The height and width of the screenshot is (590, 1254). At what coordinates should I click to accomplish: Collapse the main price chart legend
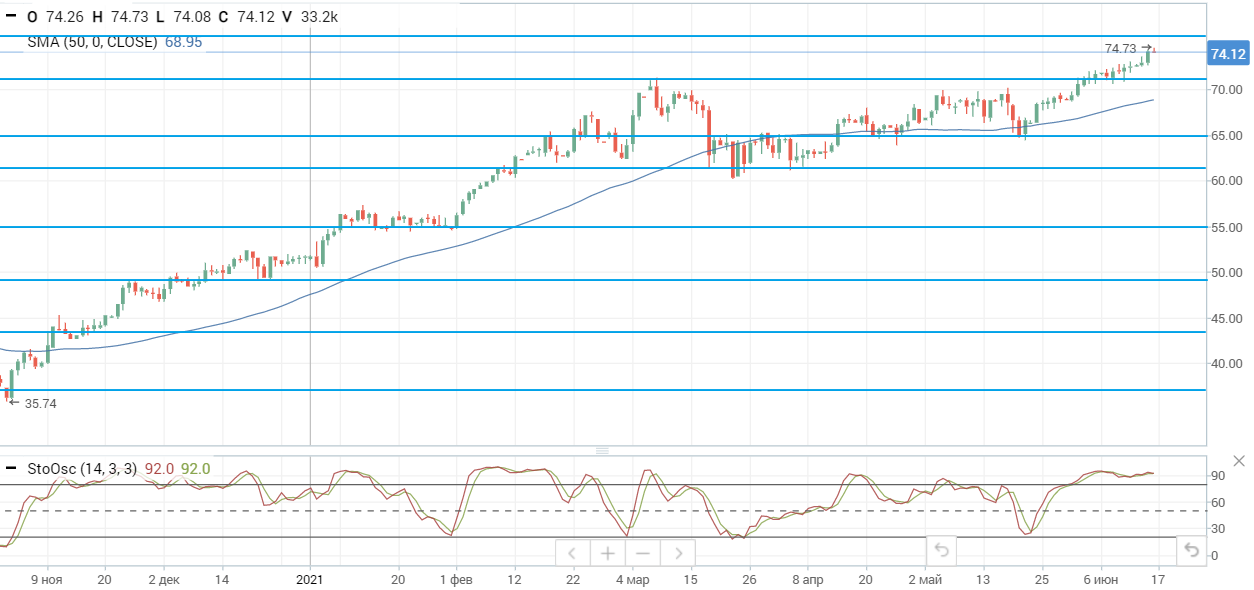coord(11,16)
